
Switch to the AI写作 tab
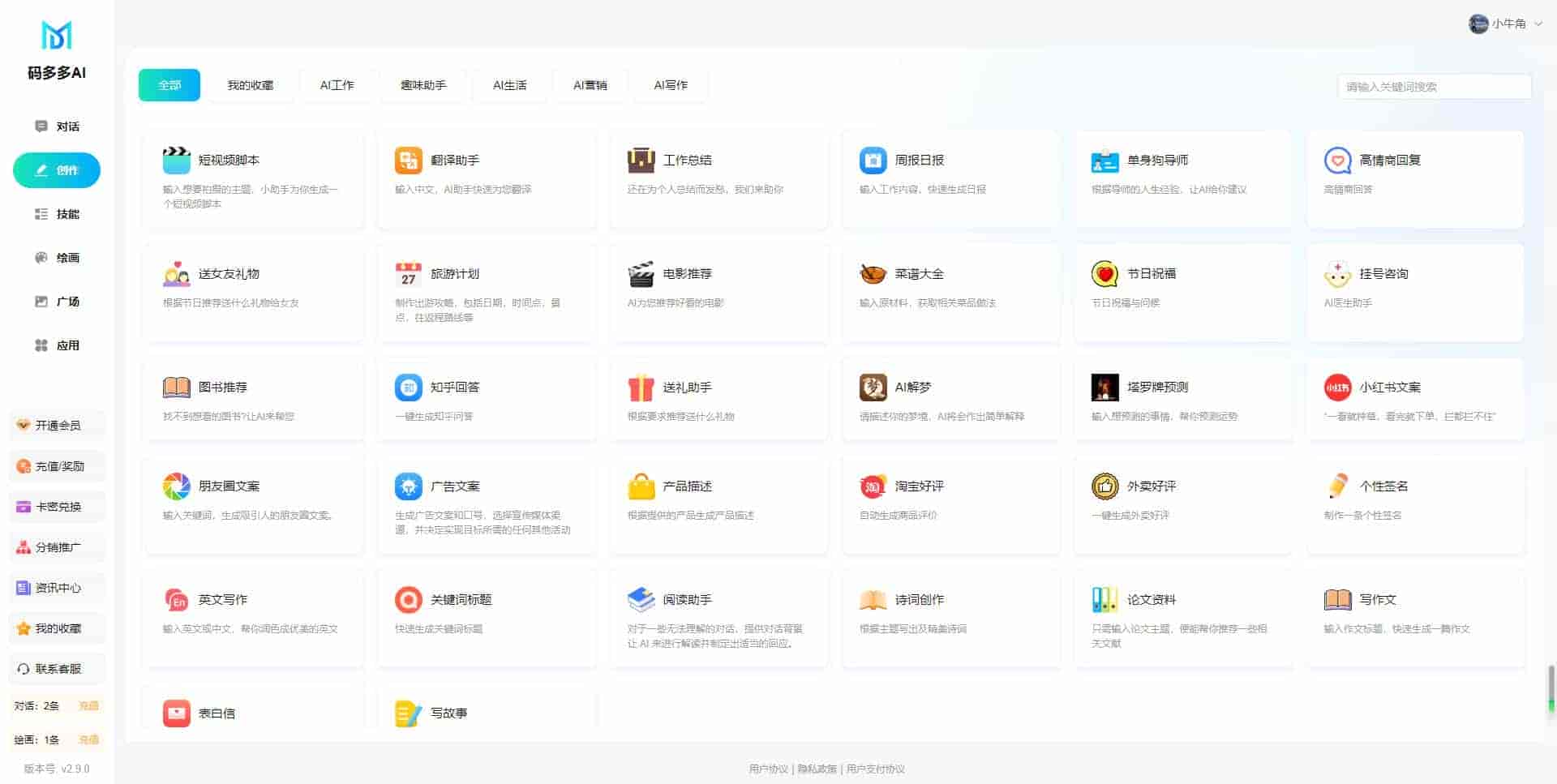(671, 85)
